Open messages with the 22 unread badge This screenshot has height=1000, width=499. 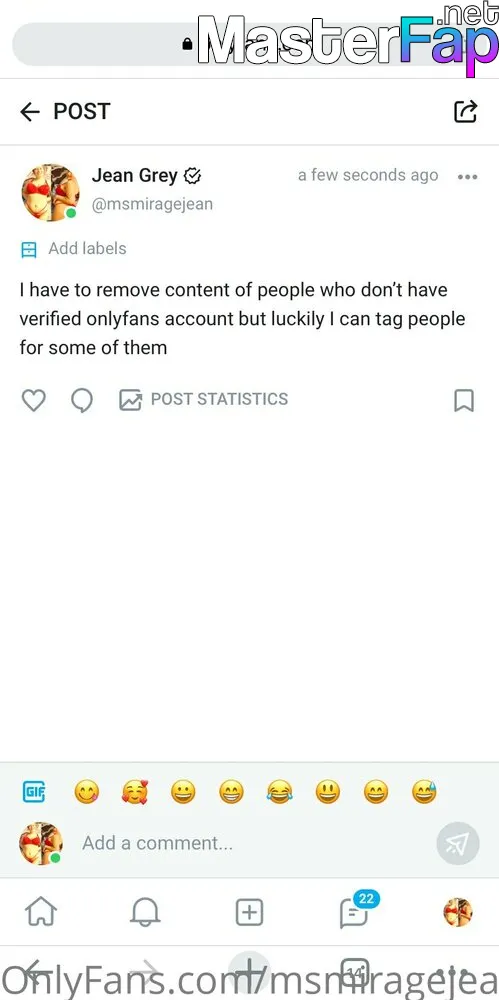(x=357, y=909)
